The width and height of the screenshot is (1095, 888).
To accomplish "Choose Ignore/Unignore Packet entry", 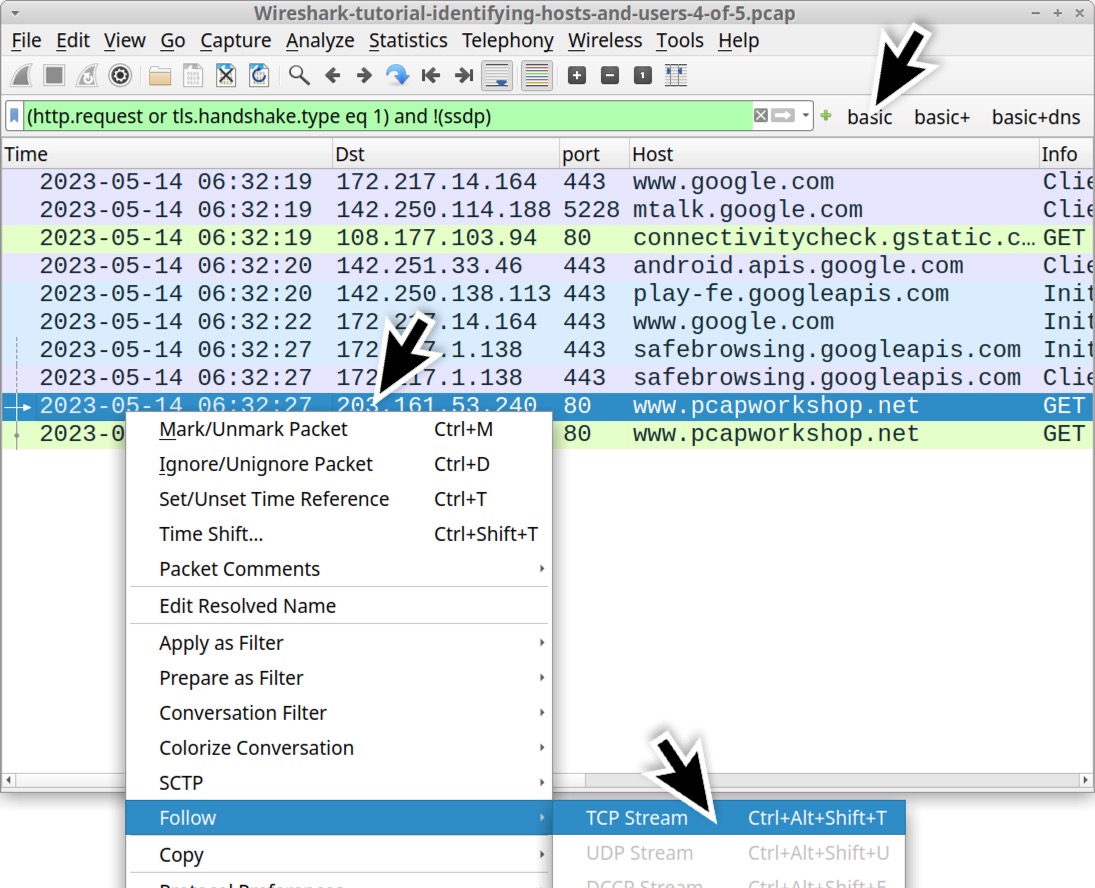I will point(339,464).
